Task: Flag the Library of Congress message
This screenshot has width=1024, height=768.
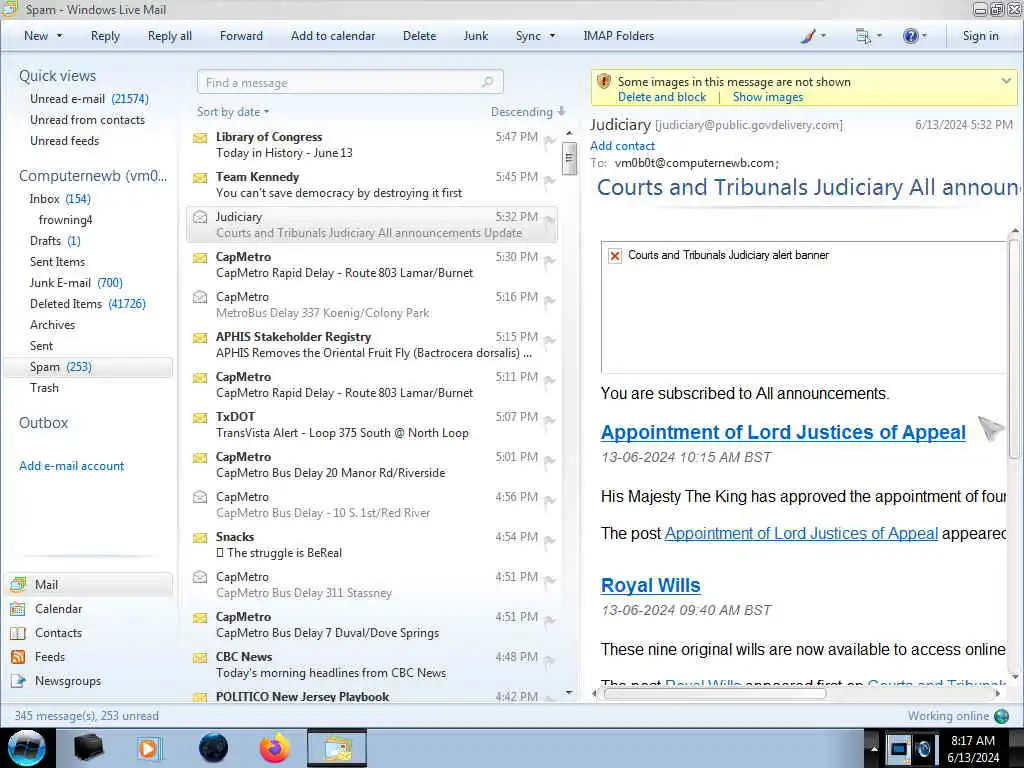Action: (549, 140)
